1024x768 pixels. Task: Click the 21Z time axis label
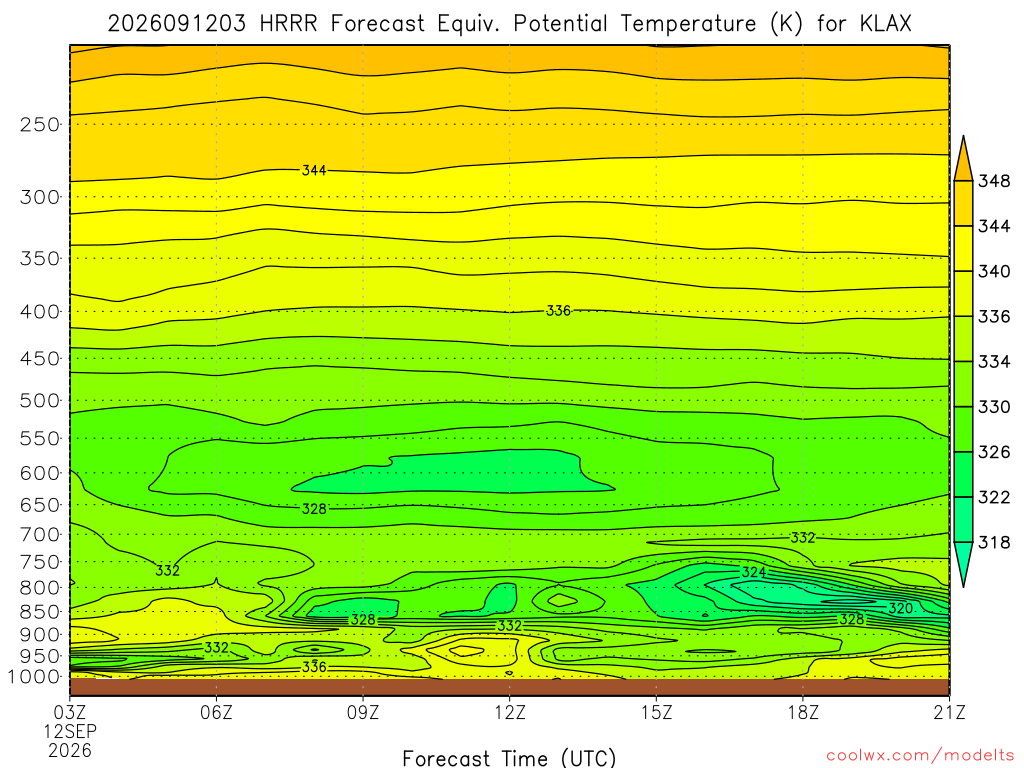949,712
